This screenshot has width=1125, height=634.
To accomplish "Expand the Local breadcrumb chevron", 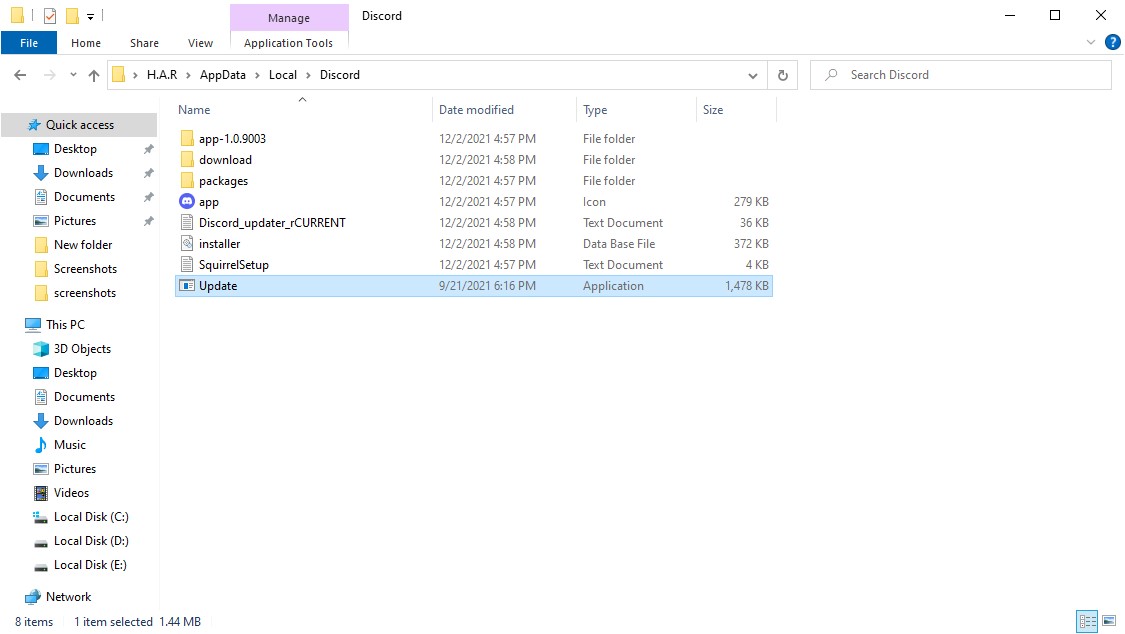I will [x=308, y=75].
